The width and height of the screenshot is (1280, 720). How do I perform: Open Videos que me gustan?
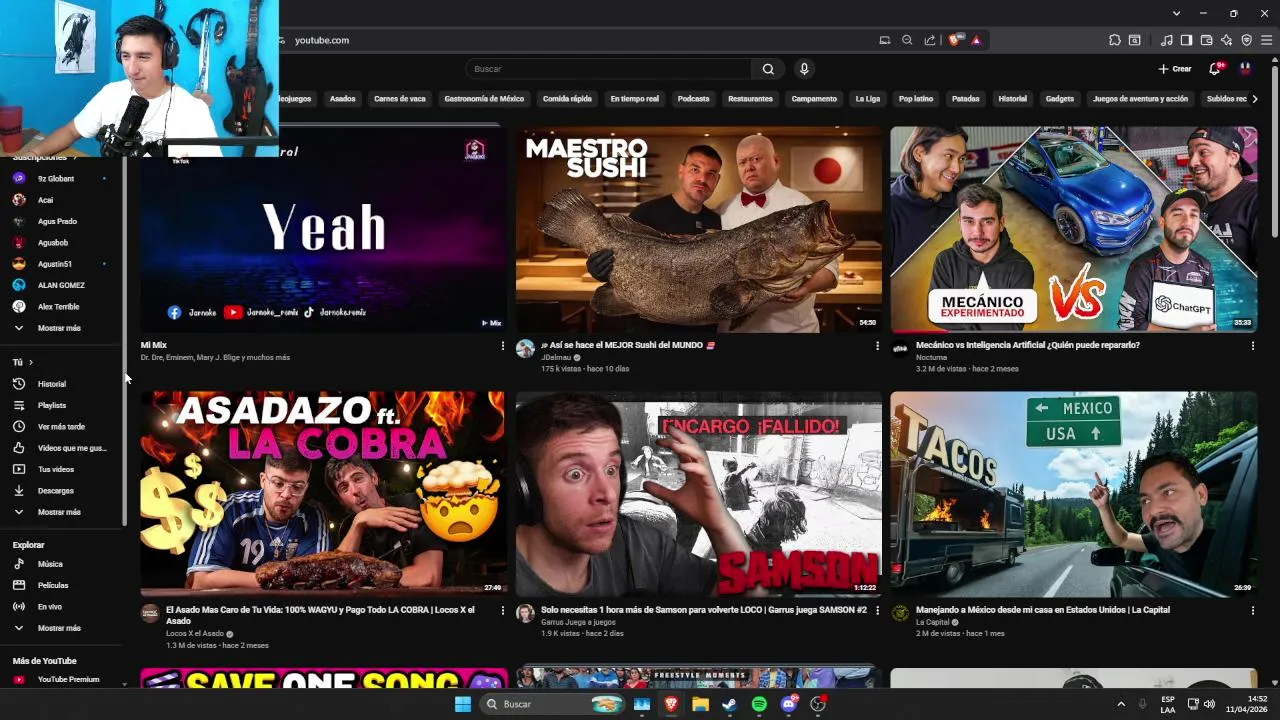(x=60, y=448)
